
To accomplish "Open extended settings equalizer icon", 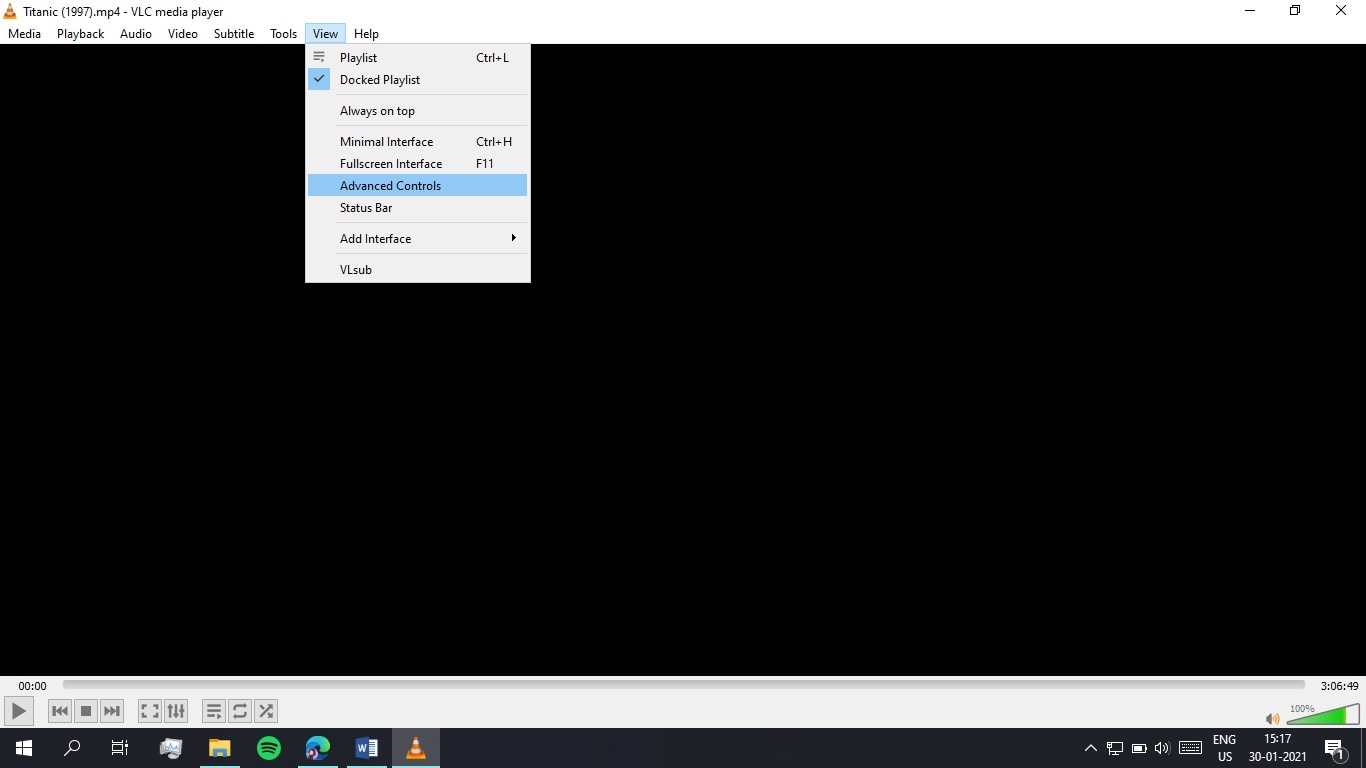I will tap(176, 711).
